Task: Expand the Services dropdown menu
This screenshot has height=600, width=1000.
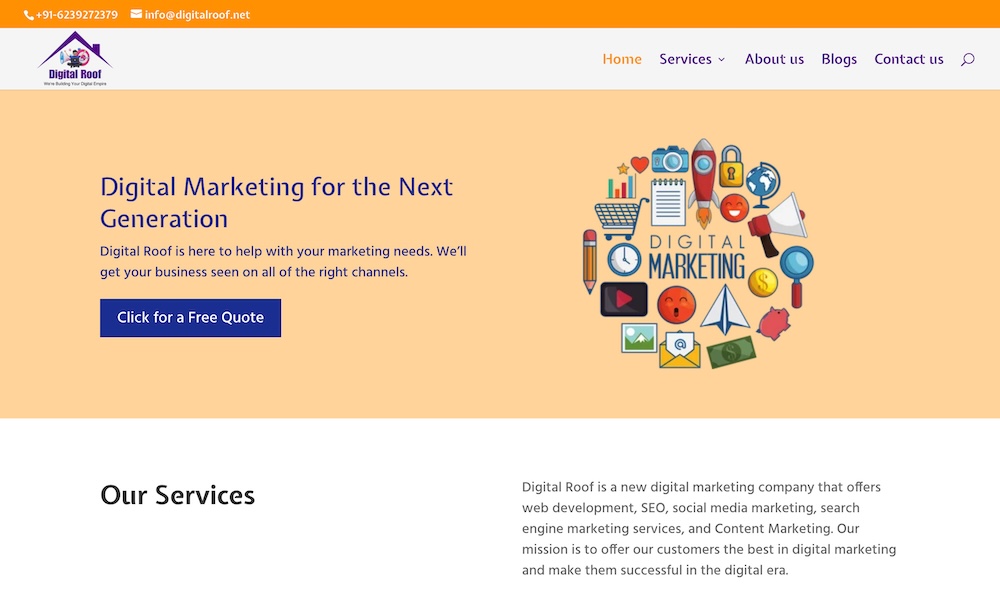Action: click(x=692, y=59)
